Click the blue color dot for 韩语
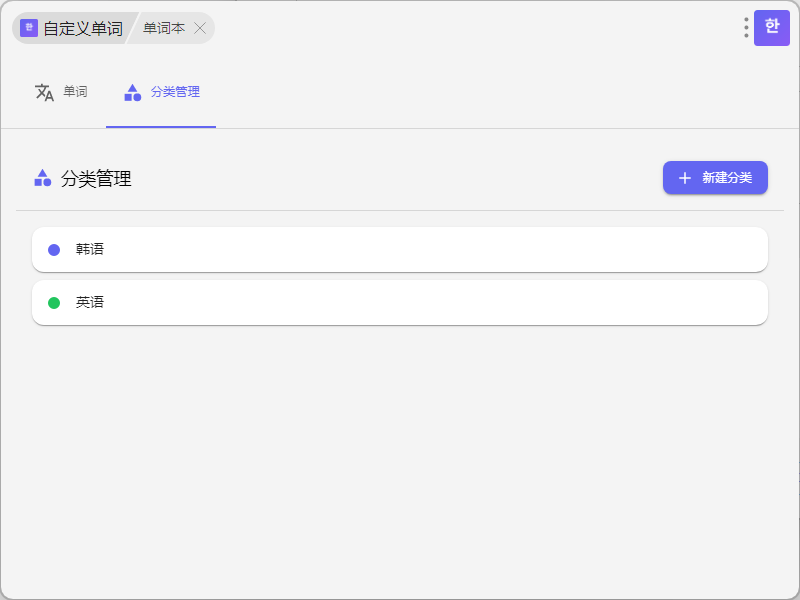800x600 pixels. (x=54, y=250)
